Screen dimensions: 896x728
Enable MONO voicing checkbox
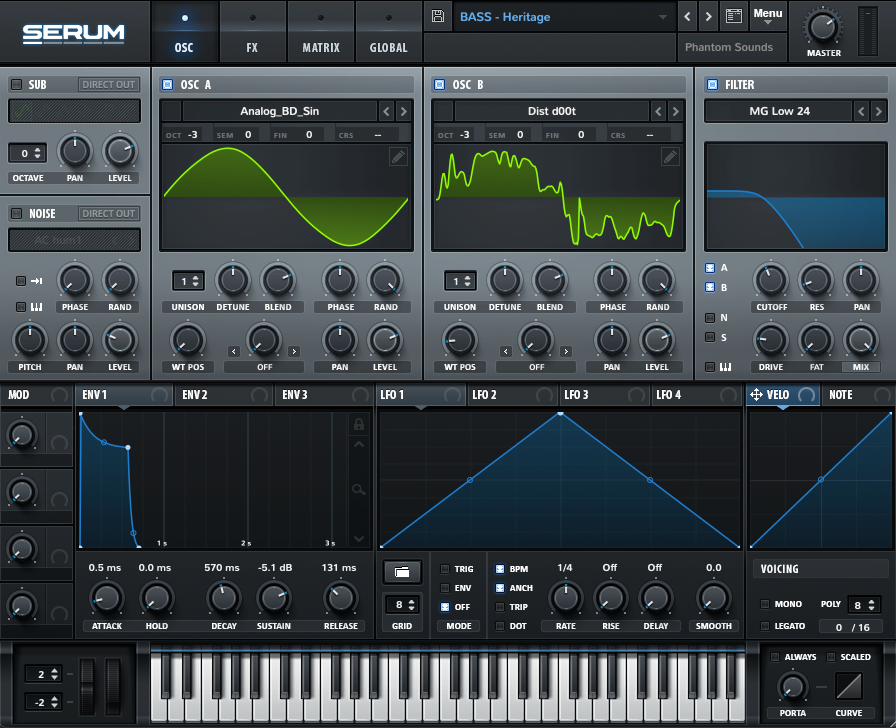(765, 604)
